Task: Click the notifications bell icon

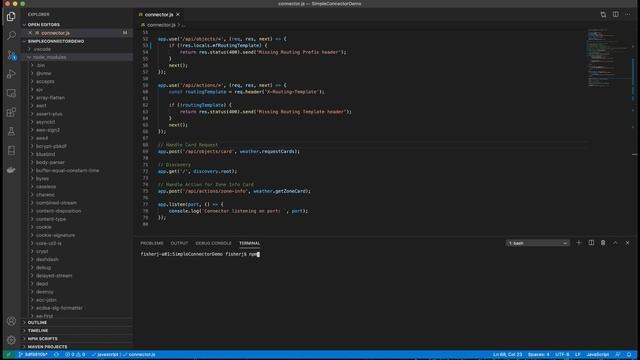Action: click(x=629, y=354)
